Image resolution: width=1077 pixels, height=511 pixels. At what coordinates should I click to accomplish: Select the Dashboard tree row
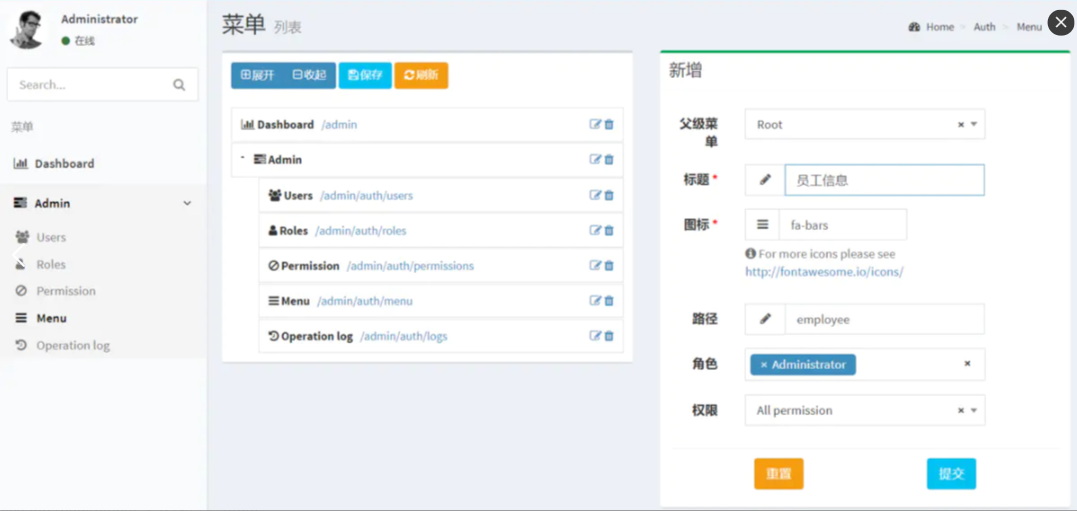pyautogui.click(x=427, y=125)
